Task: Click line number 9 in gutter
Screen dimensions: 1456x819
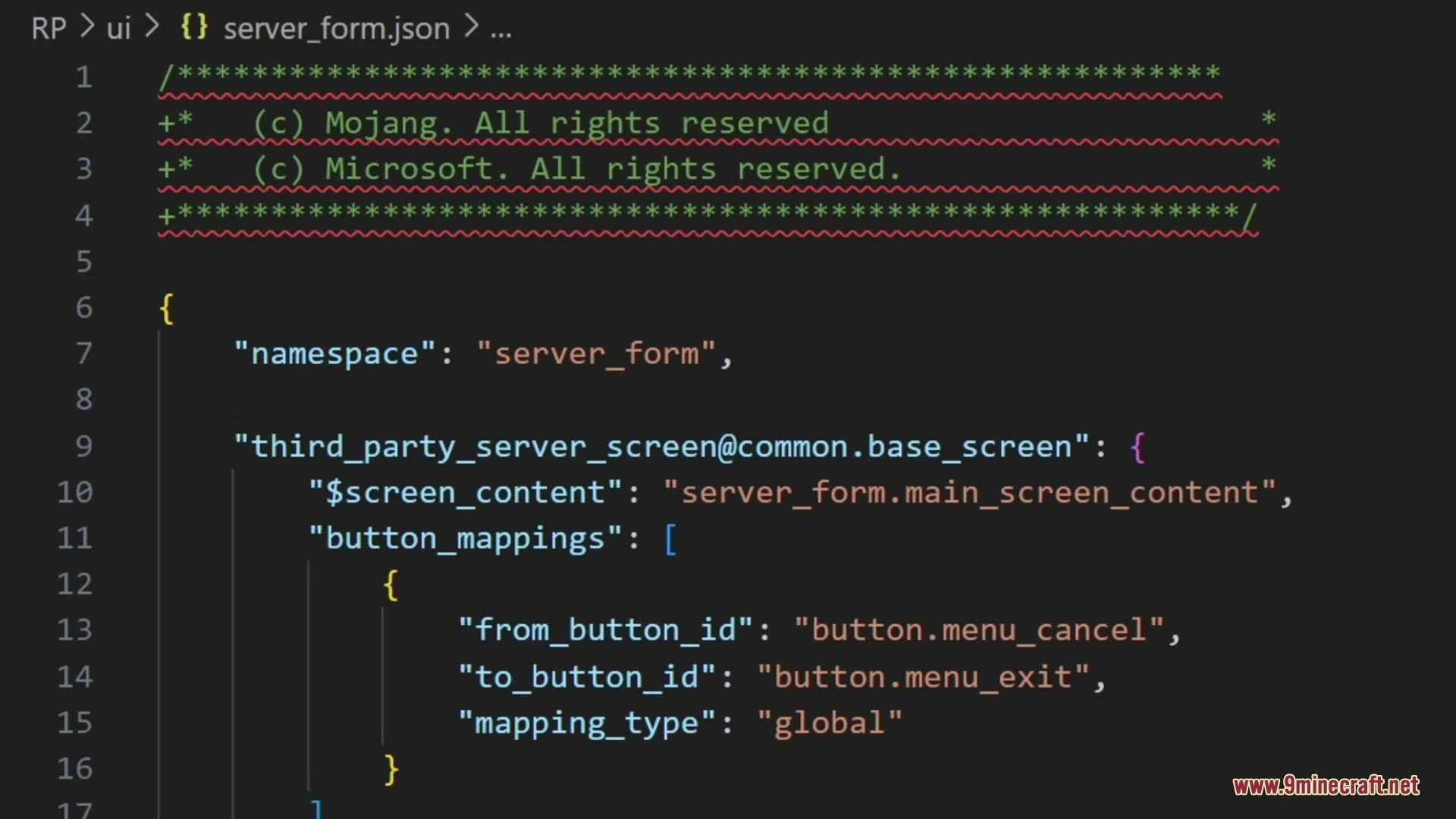Action: [83, 446]
